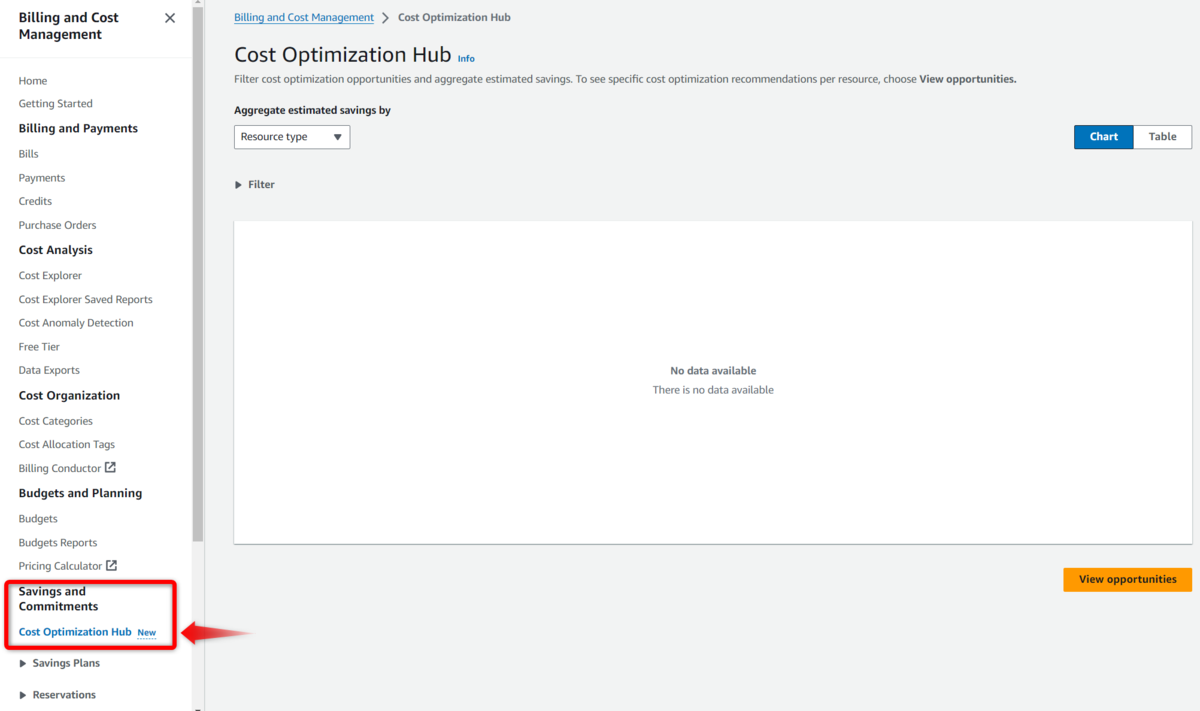
Task: Open Purchase Orders
Action: click(58, 225)
